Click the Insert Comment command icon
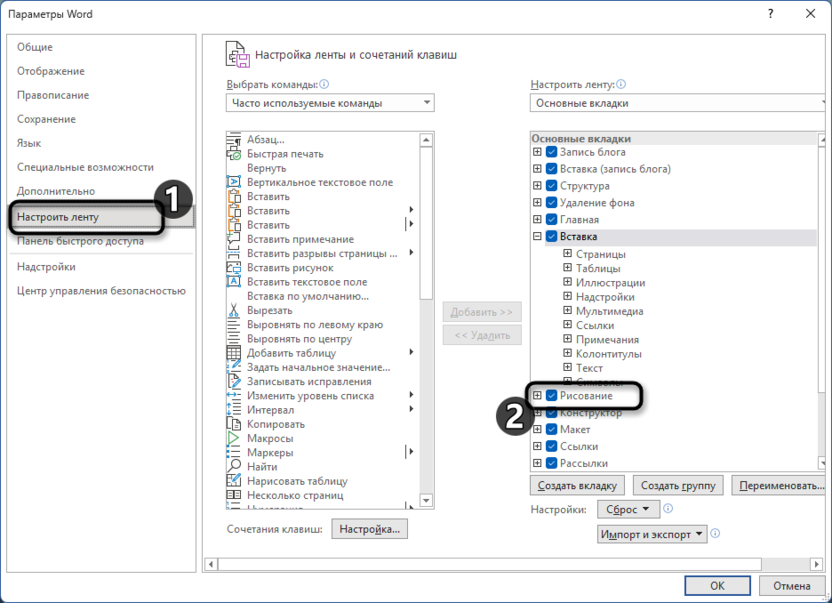832x603 pixels. pyautogui.click(x=234, y=239)
